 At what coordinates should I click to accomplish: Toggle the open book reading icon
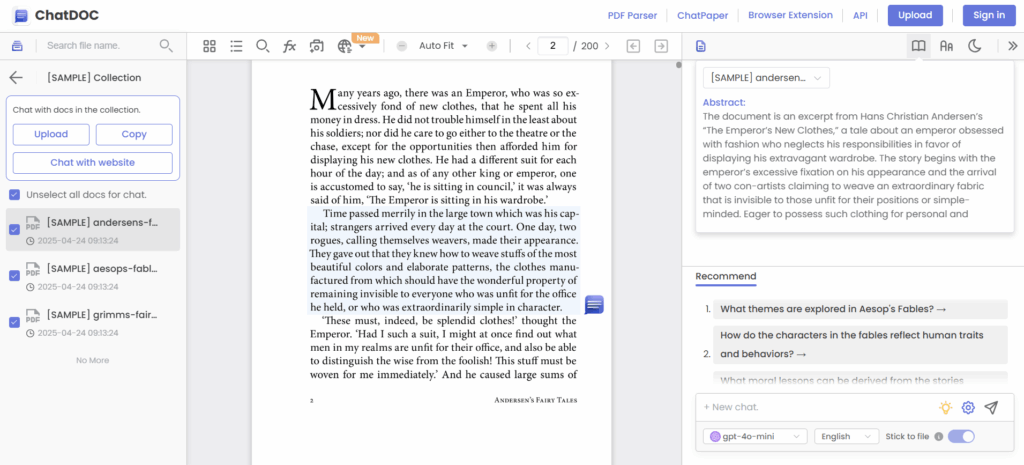point(918,46)
